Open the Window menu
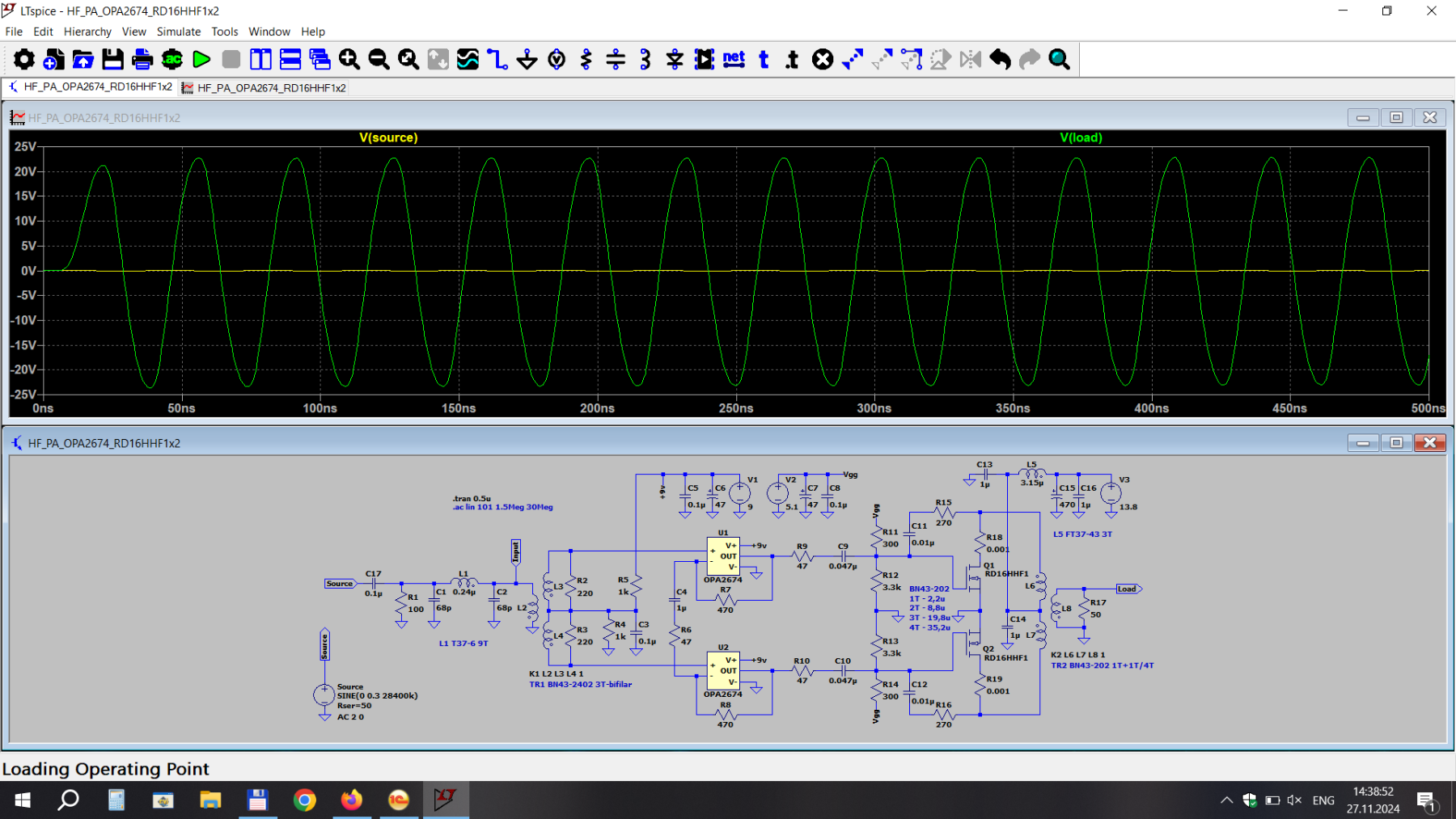Viewport: 1456px width, 819px height. tap(269, 32)
